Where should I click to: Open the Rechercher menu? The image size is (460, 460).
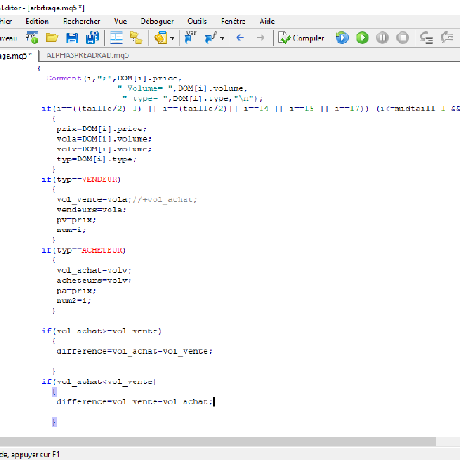click(x=82, y=21)
